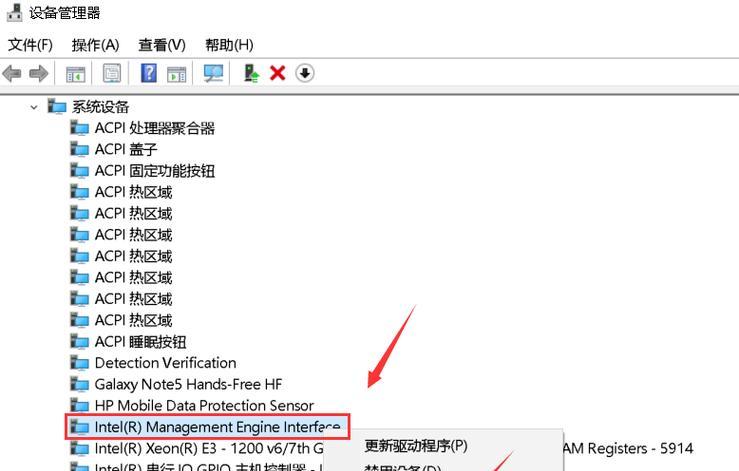Click the icon beside Detection Verification
Viewport: 739px width, 471px height.
pos(80,363)
